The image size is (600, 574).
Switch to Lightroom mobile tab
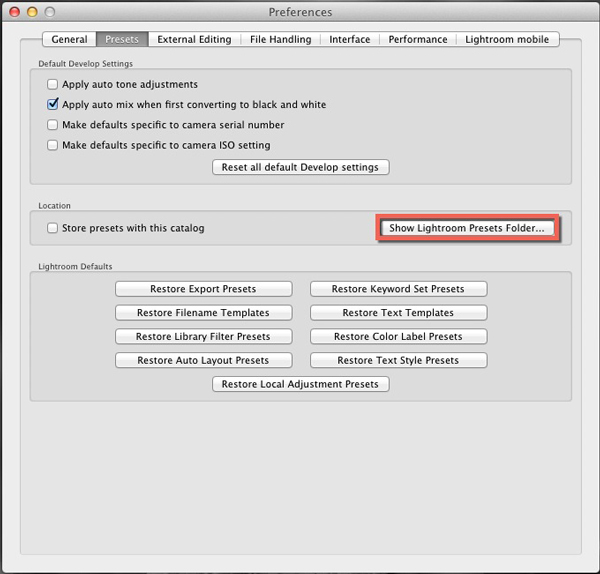pos(509,40)
